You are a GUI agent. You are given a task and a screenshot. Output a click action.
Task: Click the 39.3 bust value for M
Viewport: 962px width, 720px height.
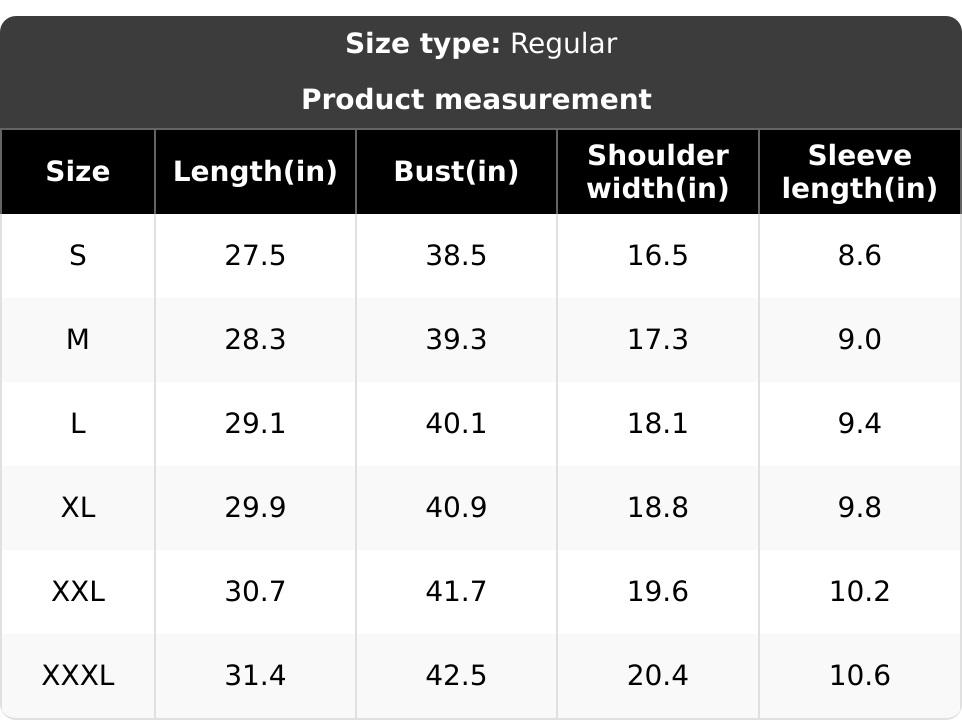pyautogui.click(x=456, y=340)
